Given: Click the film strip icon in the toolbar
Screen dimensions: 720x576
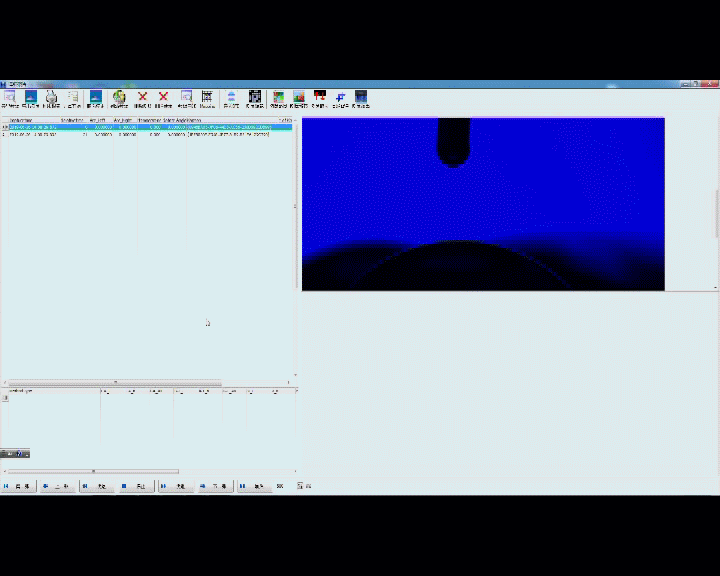Looking at the screenshot, I should click(207, 96).
